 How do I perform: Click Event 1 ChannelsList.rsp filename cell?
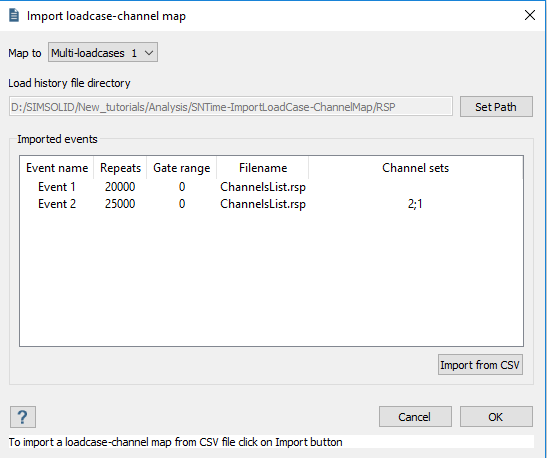pos(263,187)
